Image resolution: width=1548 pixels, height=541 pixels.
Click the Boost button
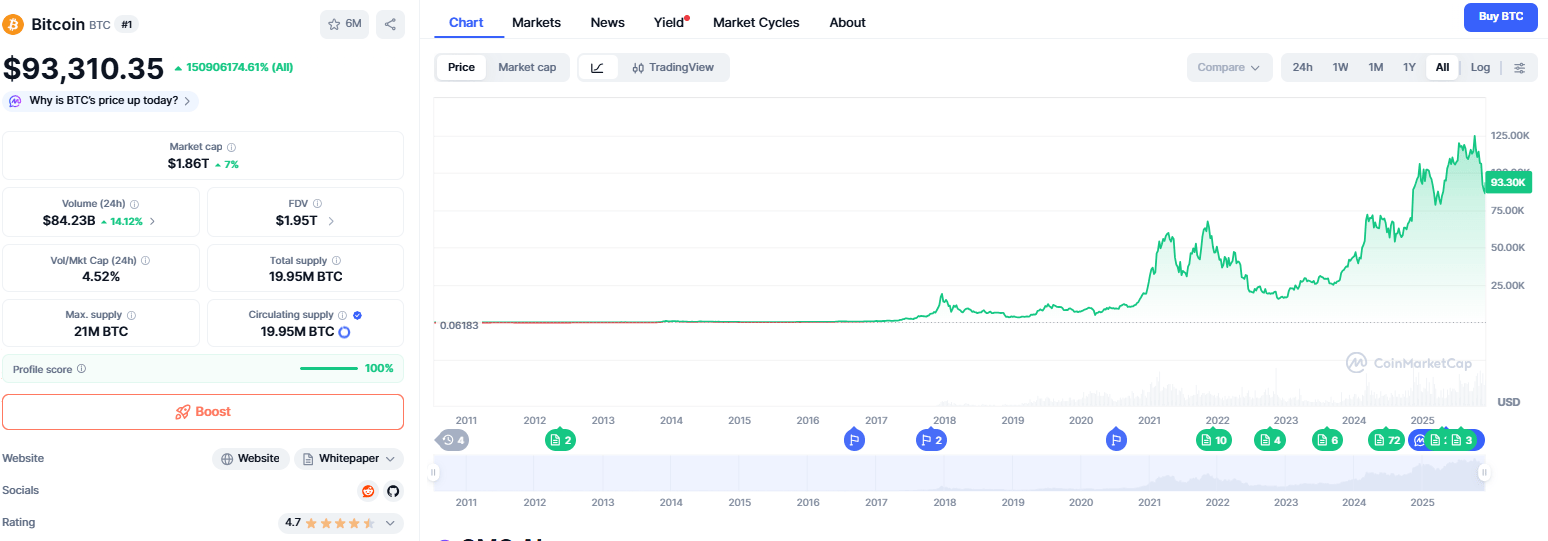click(x=203, y=412)
